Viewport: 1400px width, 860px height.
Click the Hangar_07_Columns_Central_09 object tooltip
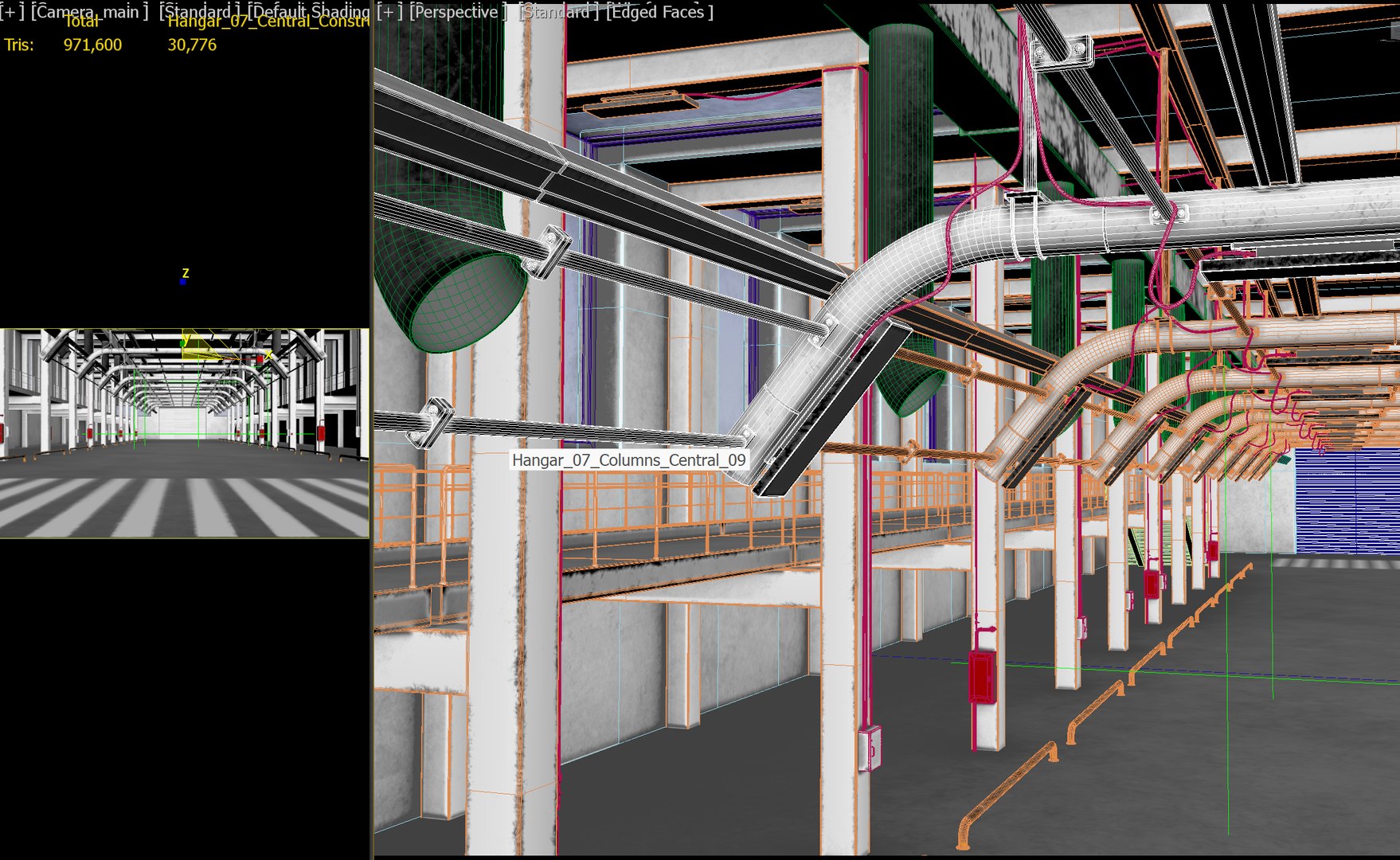tap(629, 460)
